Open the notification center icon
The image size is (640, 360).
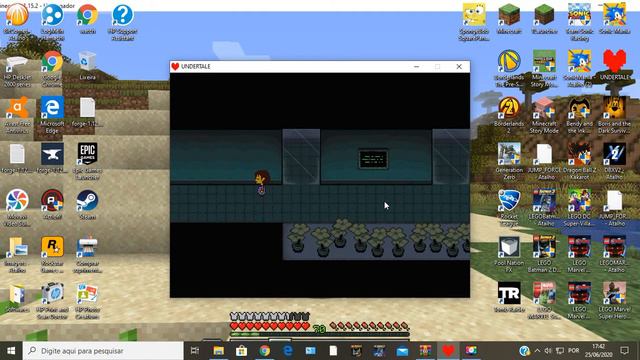624,351
